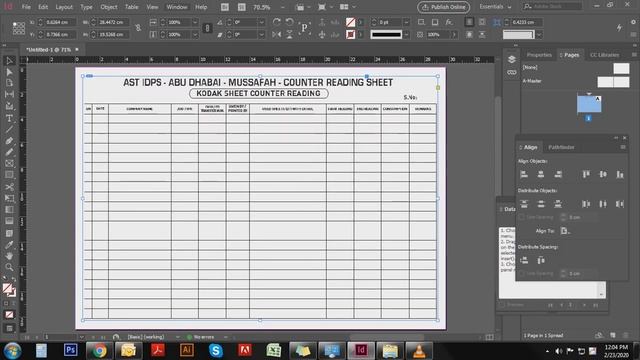Click the stroke color swatch in control bar
The image size is (640, 360).
pyautogui.click(x=350, y=35)
